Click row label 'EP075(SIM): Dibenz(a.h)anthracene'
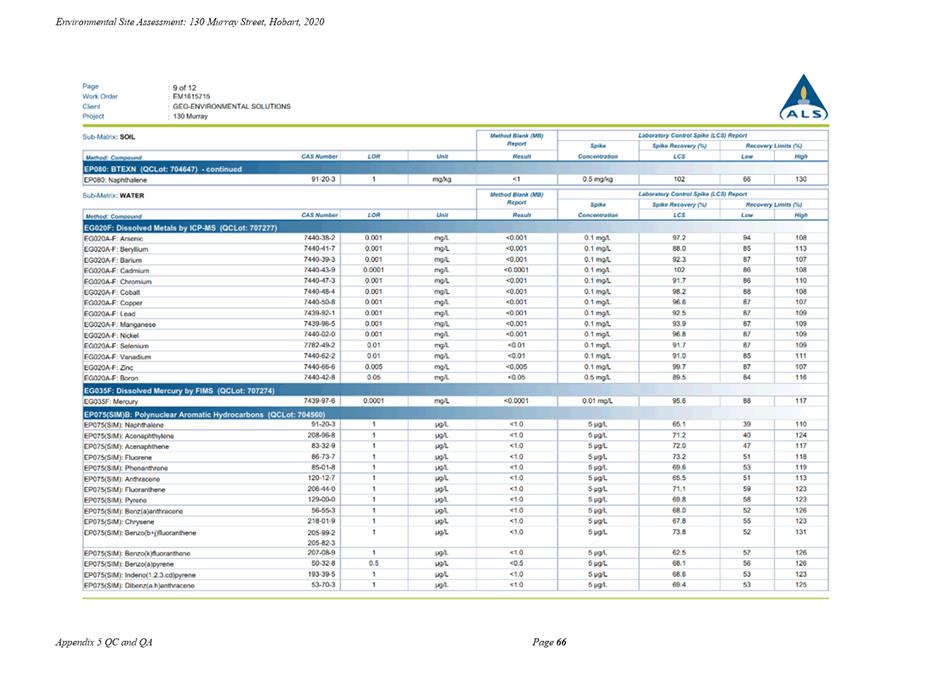This screenshot has height=673, width=951. click(x=139, y=586)
